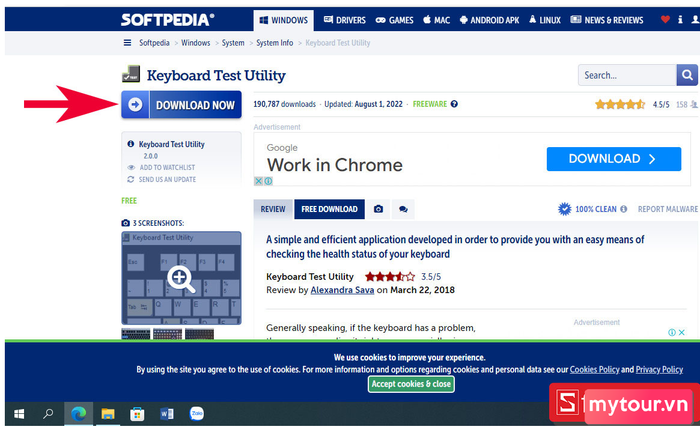The width and height of the screenshot is (700, 433).
Task: Open the LINUX section
Action: coord(545,20)
